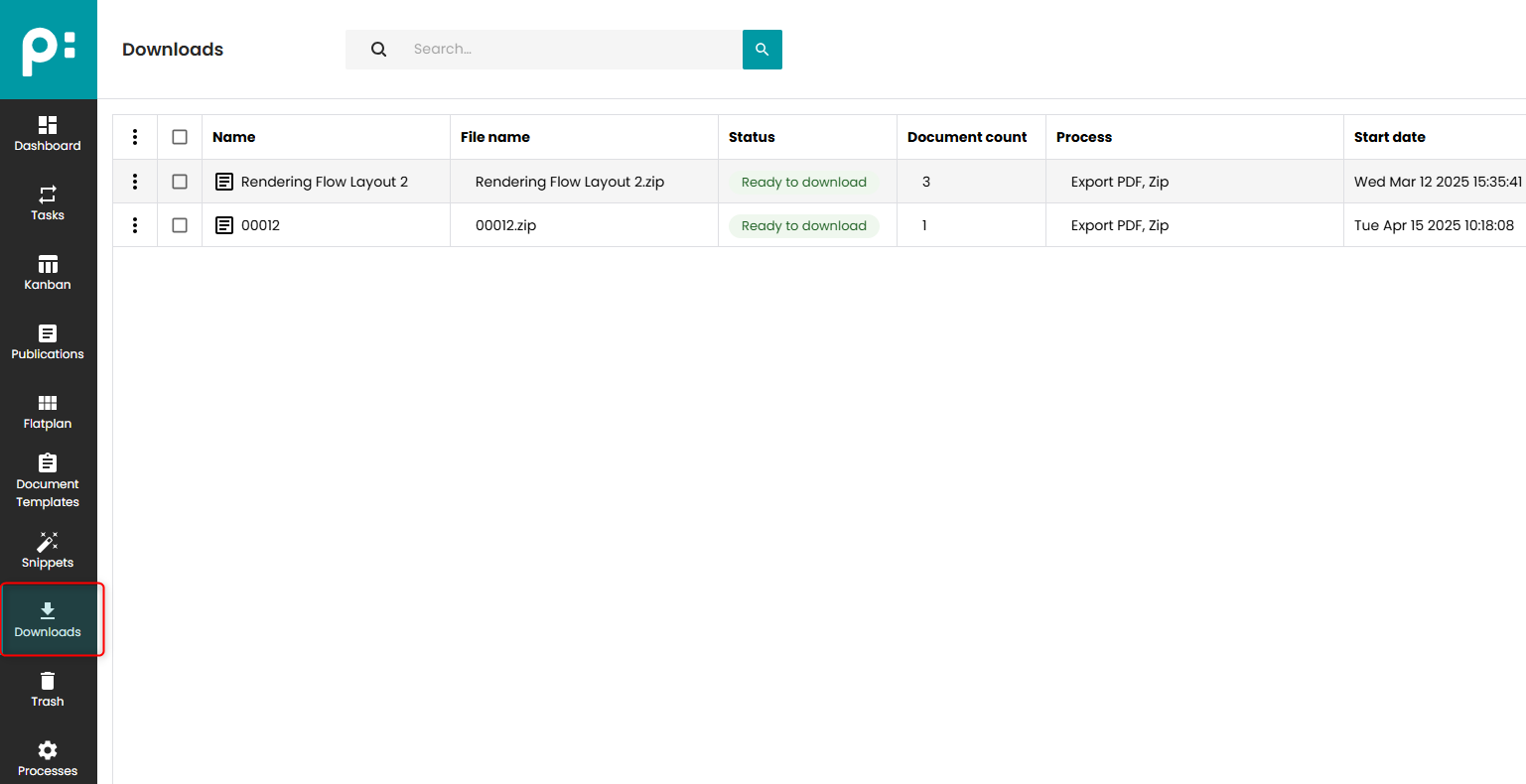Open the Dashboard view
The image size is (1526, 784).
click(47, 132)
